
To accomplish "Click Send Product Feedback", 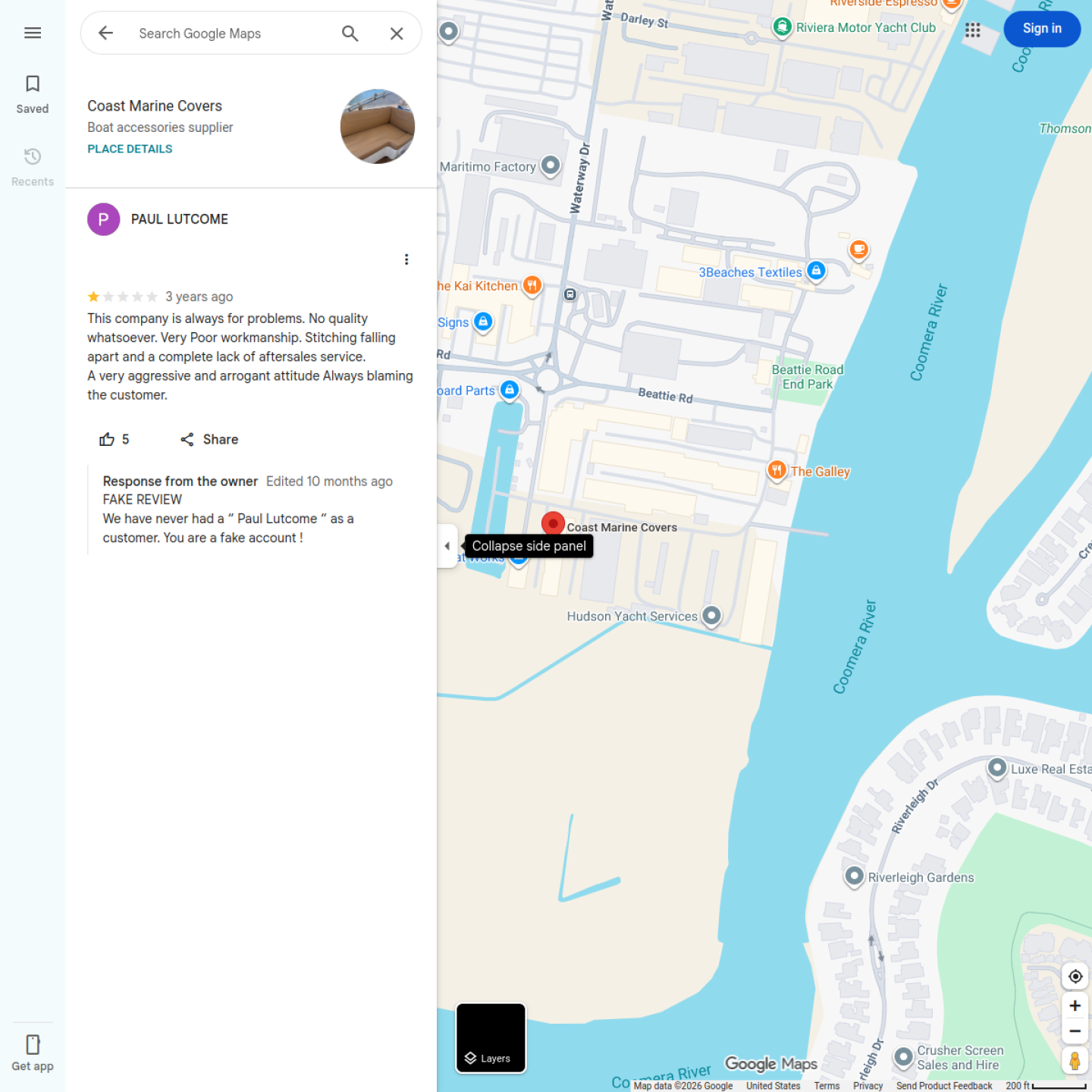I will (x=944, y=1086).
